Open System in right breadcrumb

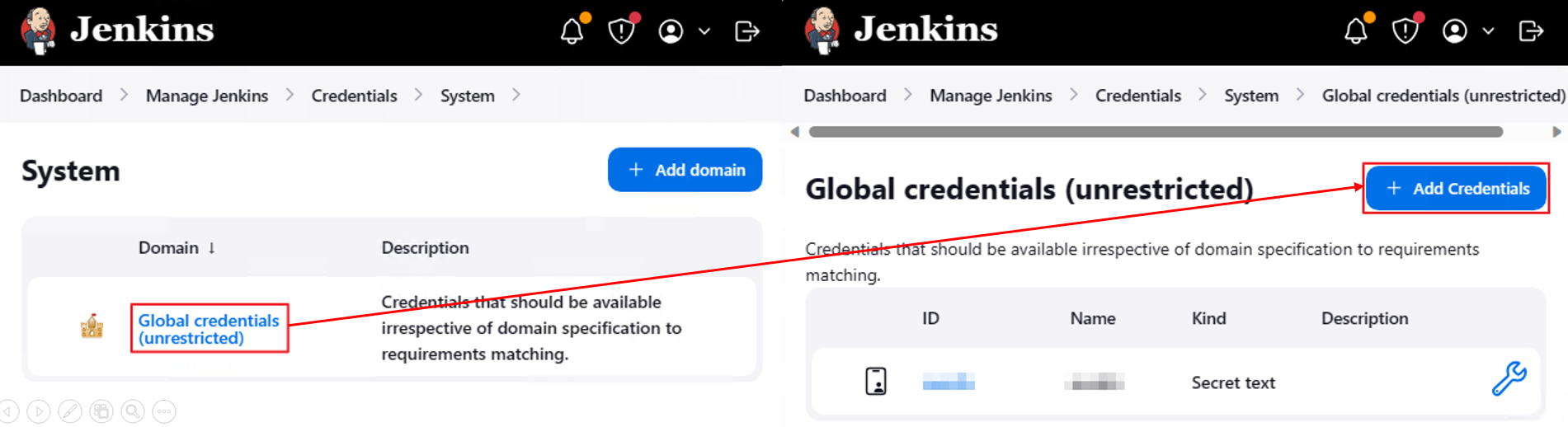tap(1251, 96)
